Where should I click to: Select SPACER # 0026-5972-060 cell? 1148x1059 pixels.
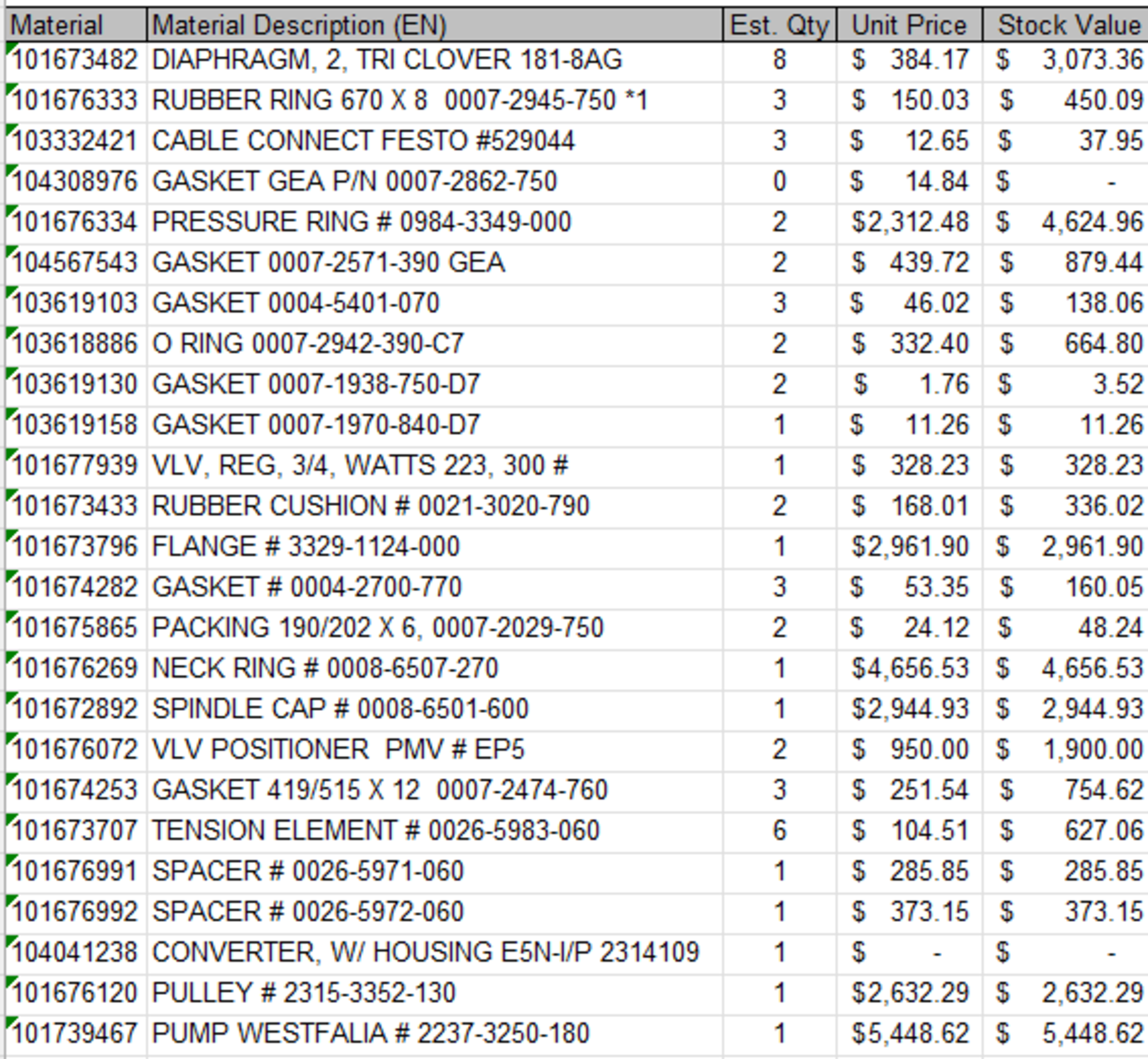435,914
